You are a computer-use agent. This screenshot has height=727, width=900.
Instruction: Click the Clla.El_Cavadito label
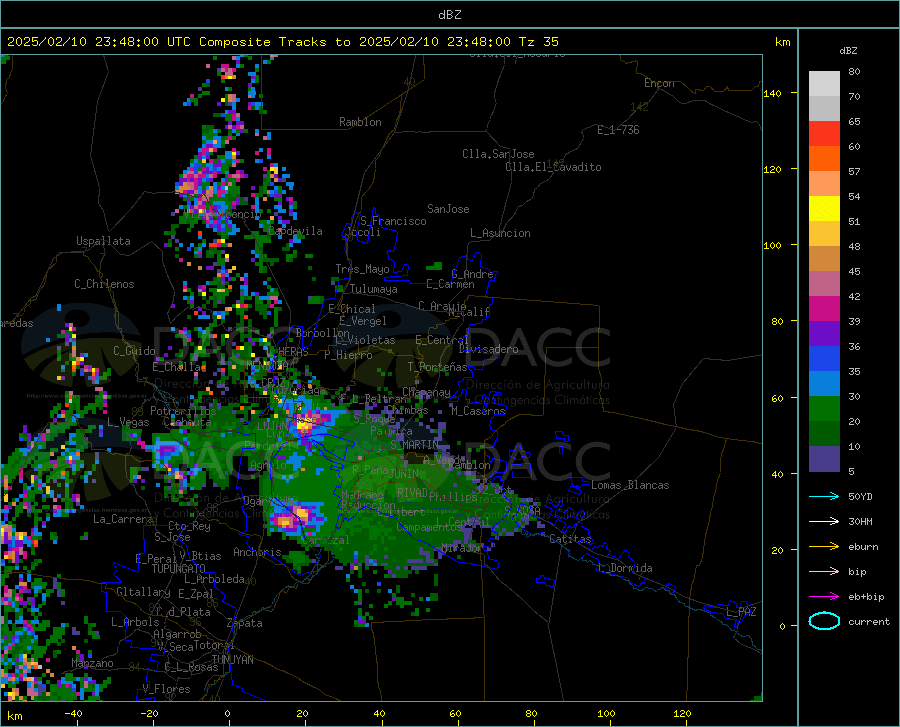point(553,167)
